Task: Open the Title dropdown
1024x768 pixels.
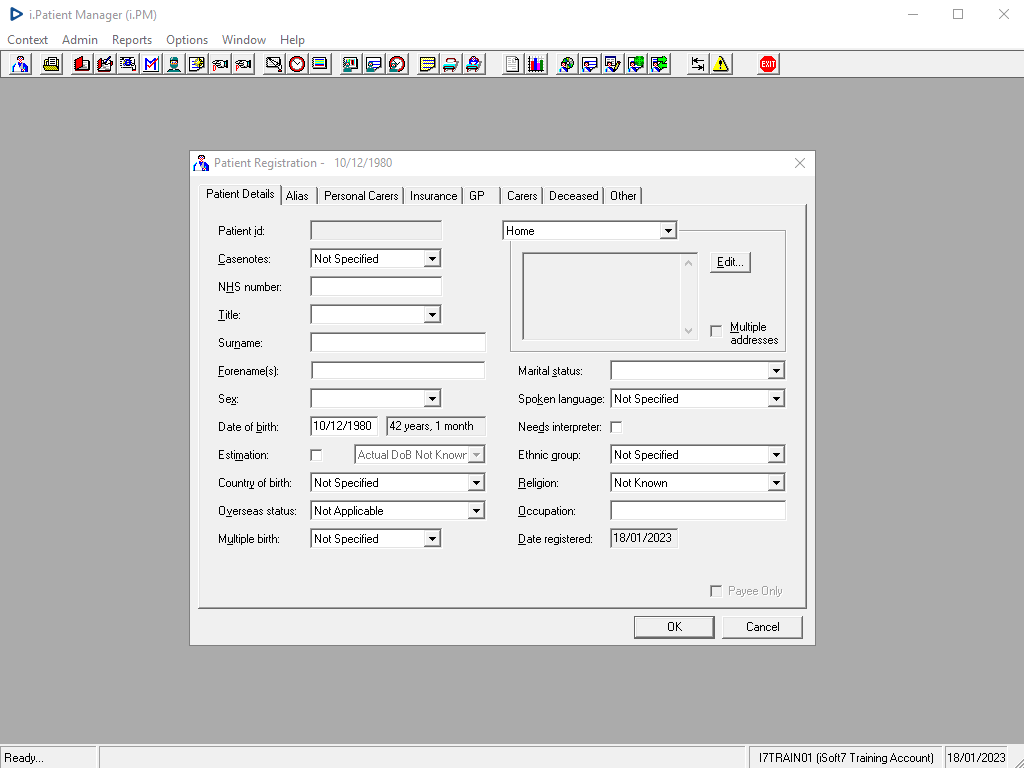Action: click(x=432, y=315)
